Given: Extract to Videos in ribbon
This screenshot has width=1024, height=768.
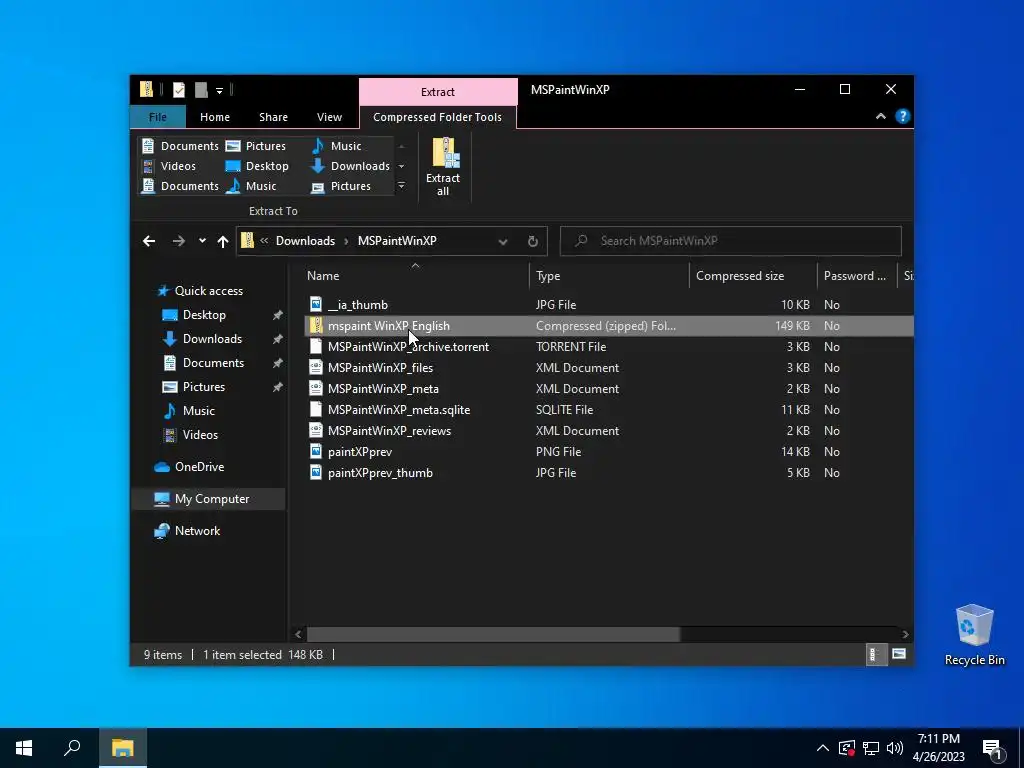Looking at the screenshot, I should click(x=170, y=166).
